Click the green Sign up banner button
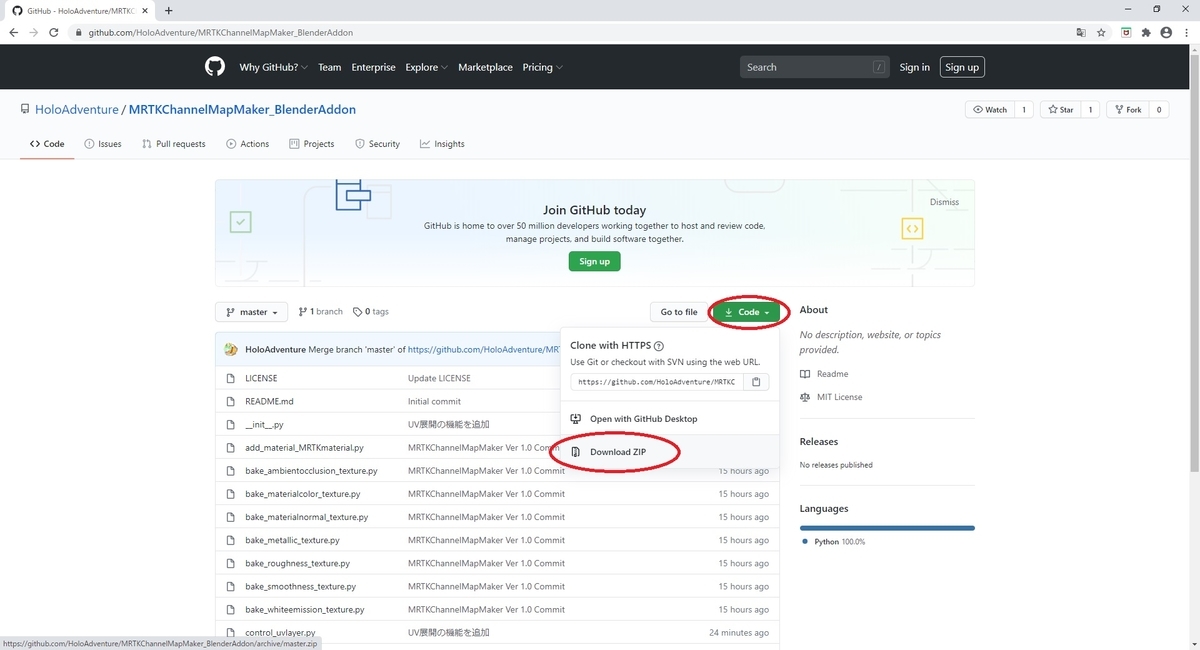 pyautogui.click(x=595, y=261)
